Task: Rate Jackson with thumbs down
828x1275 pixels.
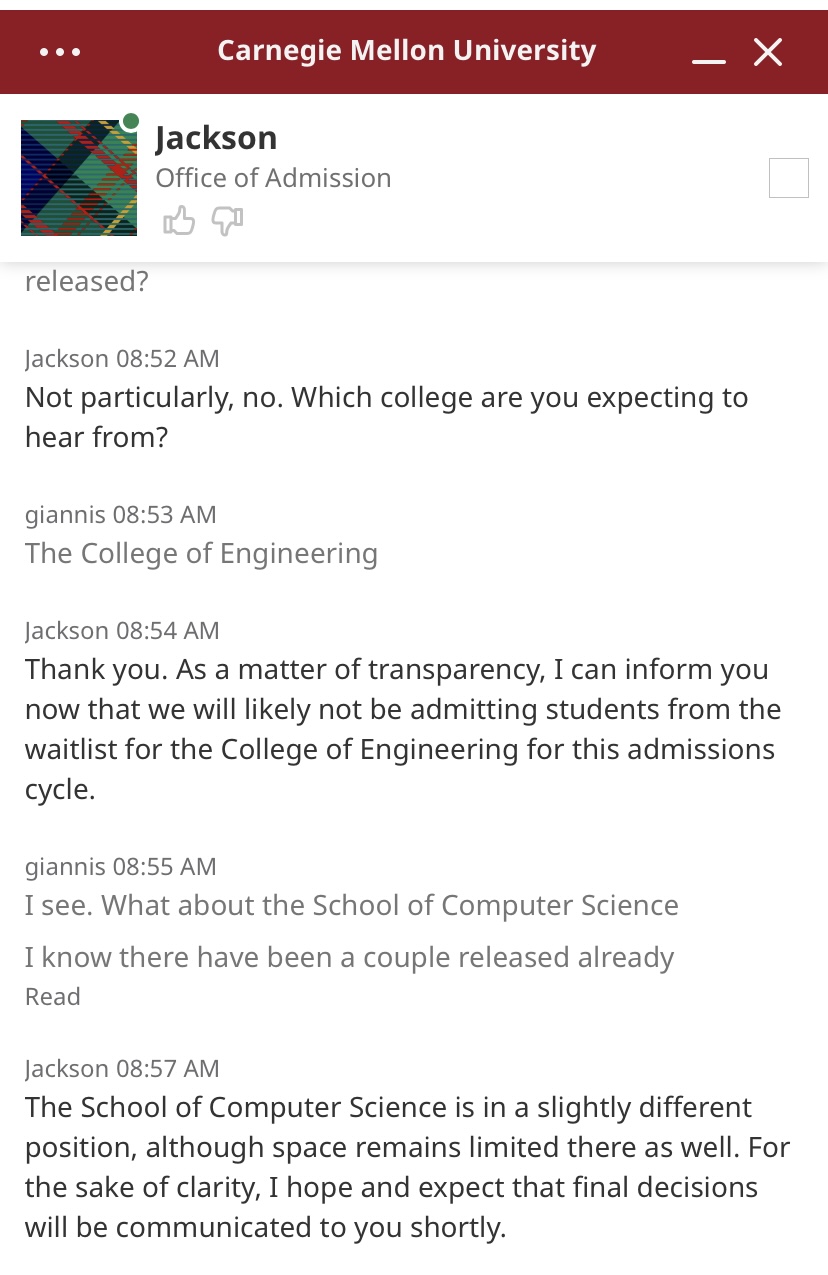Action: tap(228, 220)
